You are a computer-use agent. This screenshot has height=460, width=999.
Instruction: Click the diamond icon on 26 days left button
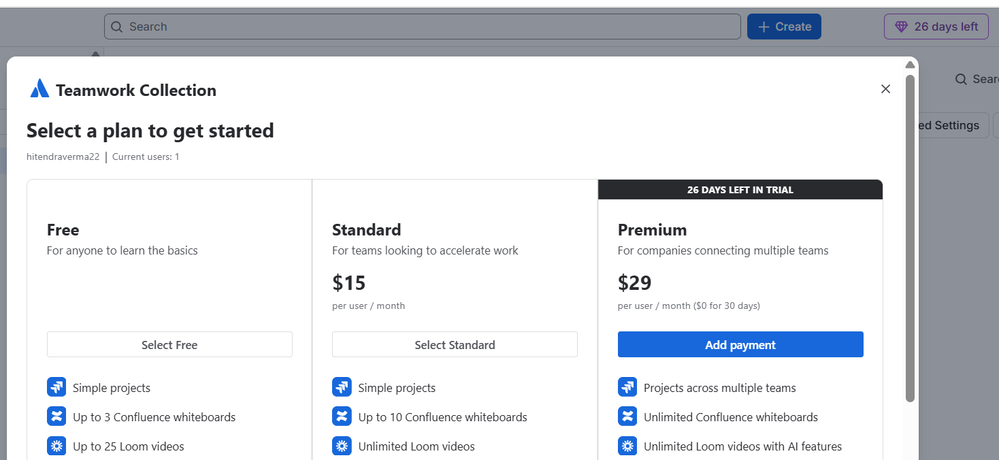[901, 27]
